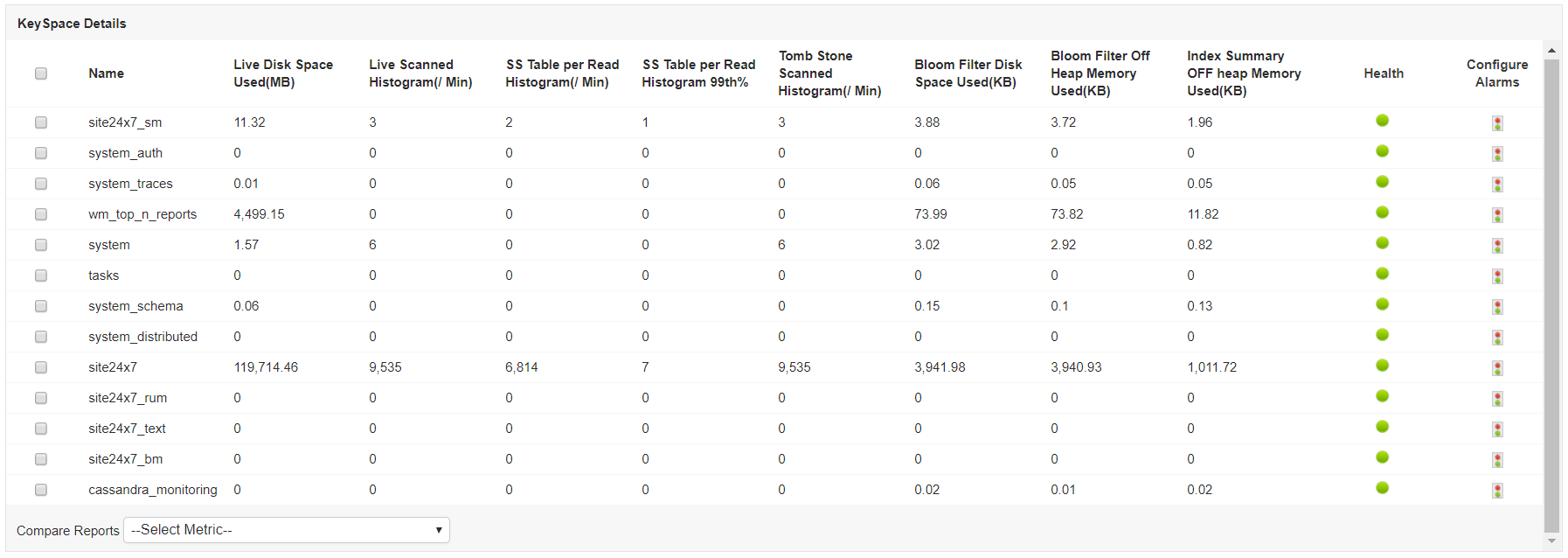Tick the checkbox beside system_distributed
Viewport: 1568px width, 558px height.
(41, 337)
